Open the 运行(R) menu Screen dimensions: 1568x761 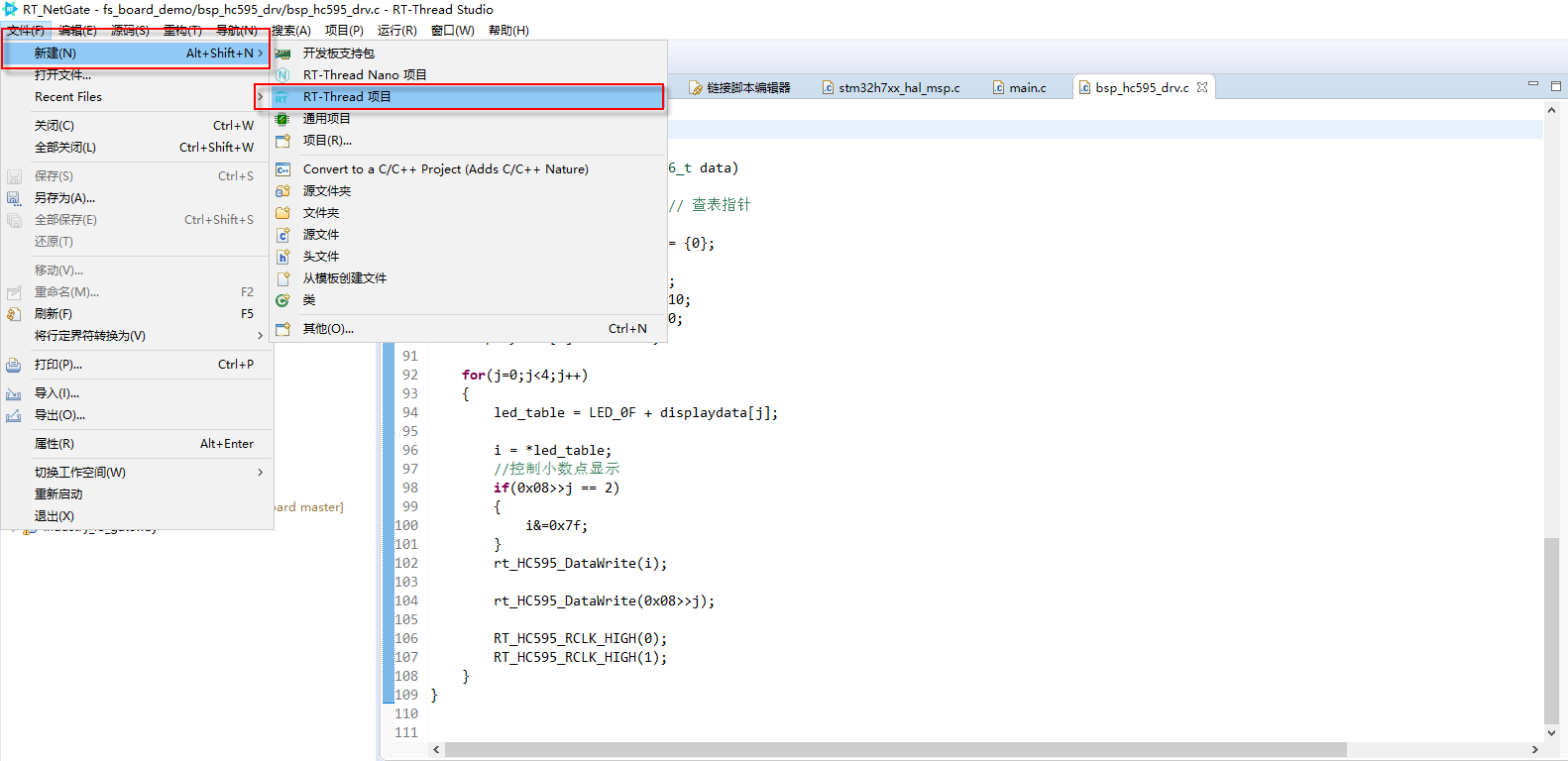[397, 31]
